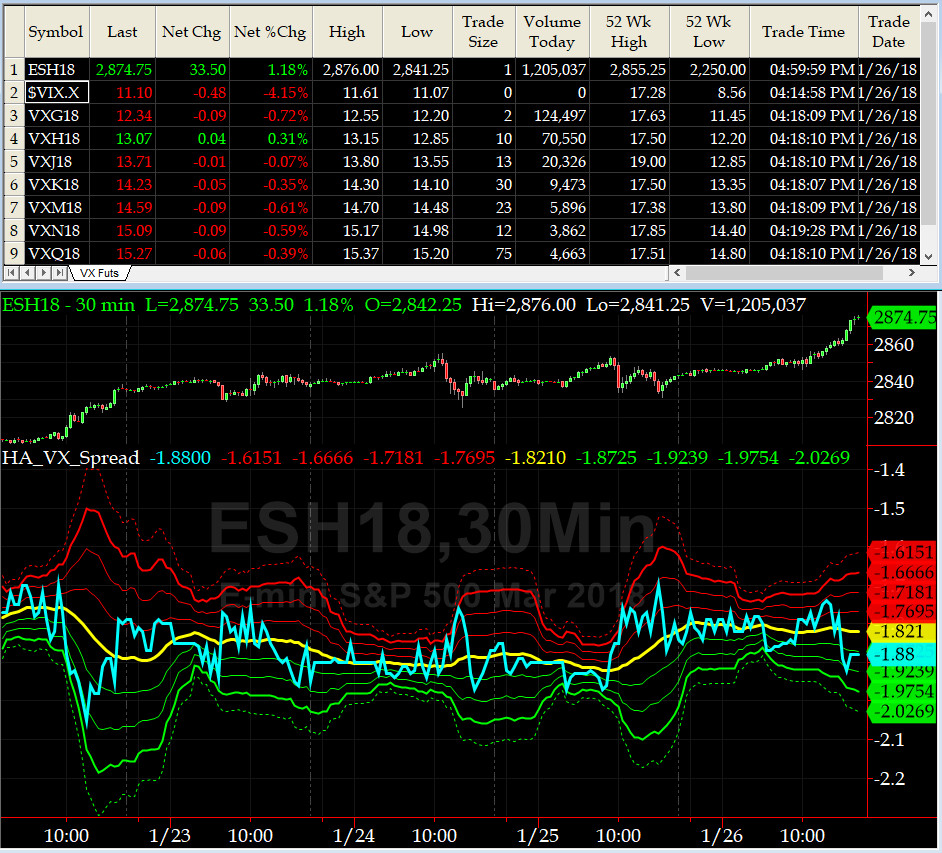Click the Net %Chg column header
942x853 pixels.
(x=270, y=32)
